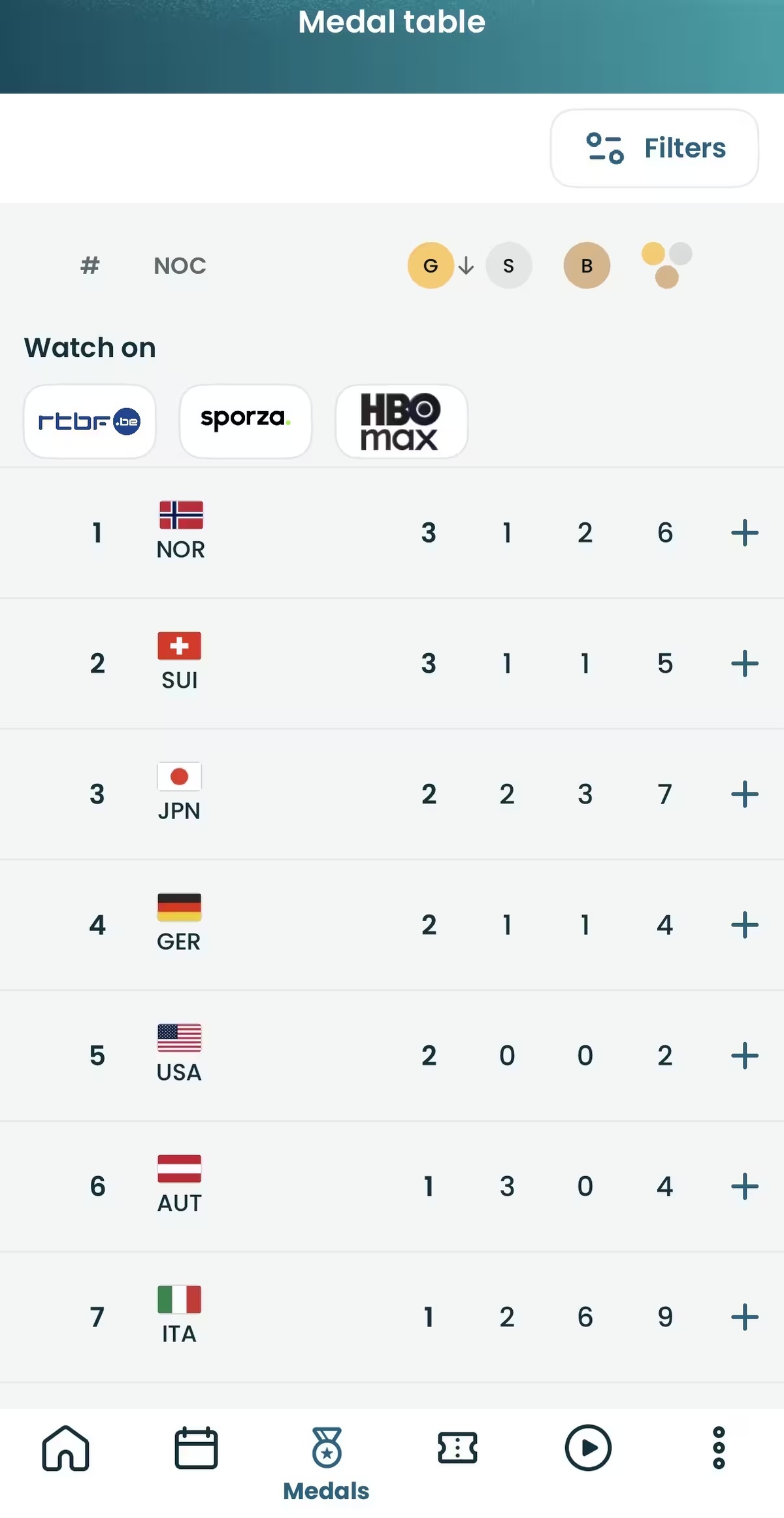Watch on RTBF broadcaster link

[x=90, y=422]
